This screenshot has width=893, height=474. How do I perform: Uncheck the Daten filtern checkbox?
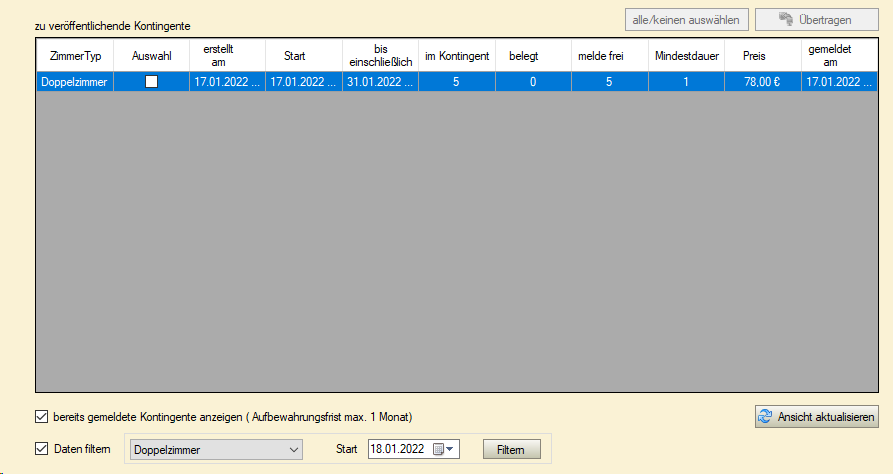(x=42, y=449)
